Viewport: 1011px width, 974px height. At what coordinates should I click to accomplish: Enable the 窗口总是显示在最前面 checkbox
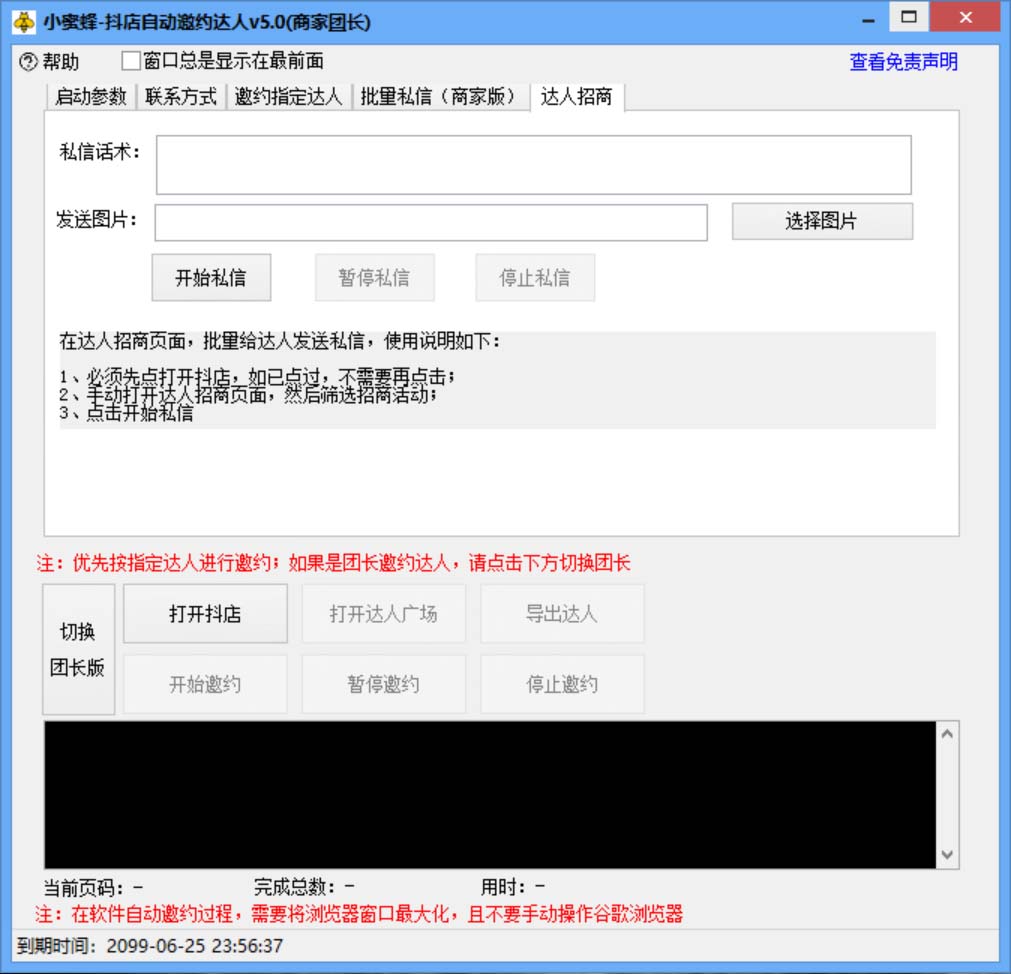(x=129, y=60)
